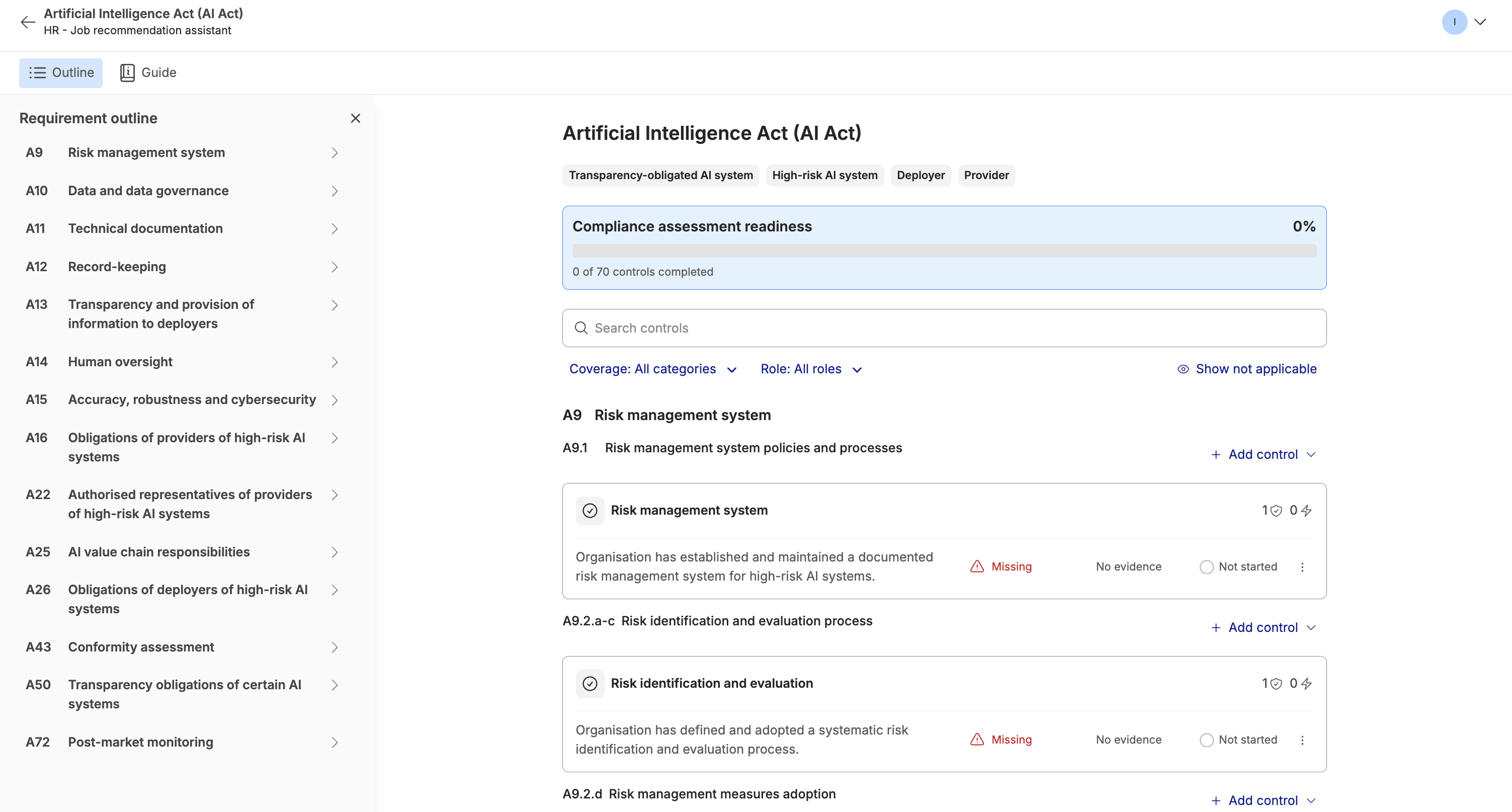Viewport: 1512px width, 812px height.
Task: Select A10 Data and data governance item
Action: [148, 191]
